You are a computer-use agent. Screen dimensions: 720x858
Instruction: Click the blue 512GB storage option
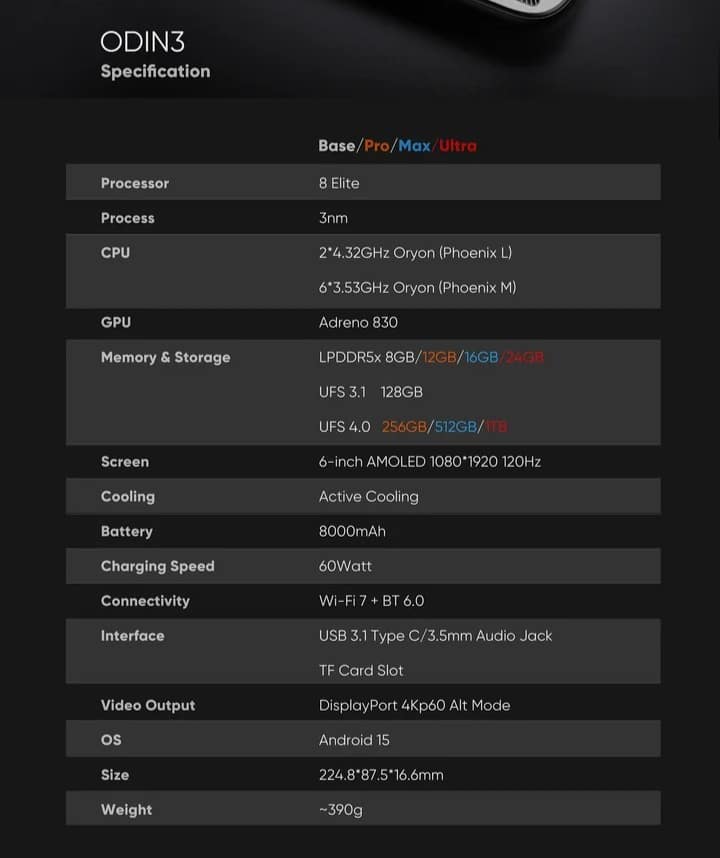(456, 427)
